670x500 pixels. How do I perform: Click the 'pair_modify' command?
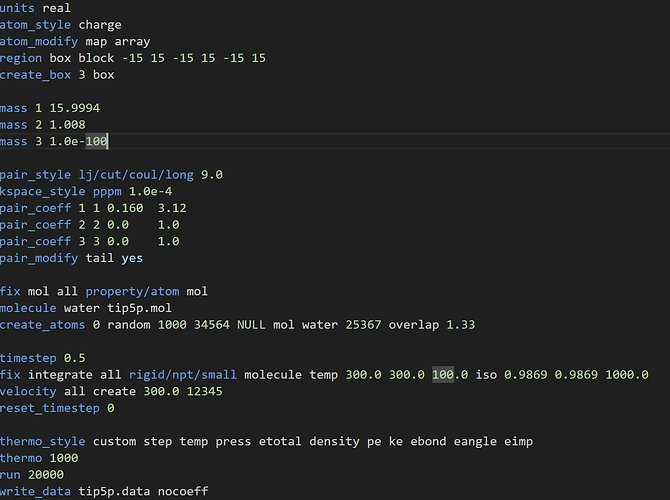[x=39, y=258]
